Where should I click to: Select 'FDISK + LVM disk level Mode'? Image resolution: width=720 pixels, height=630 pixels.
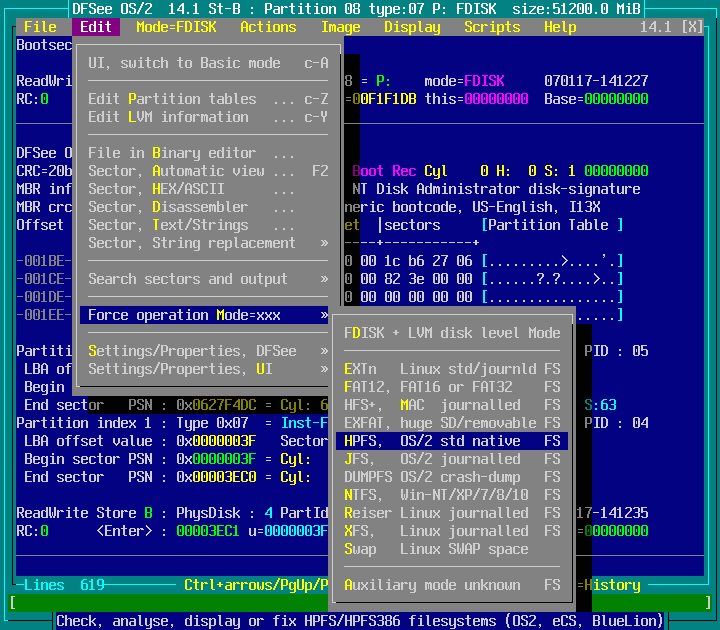tap(452, 333)
